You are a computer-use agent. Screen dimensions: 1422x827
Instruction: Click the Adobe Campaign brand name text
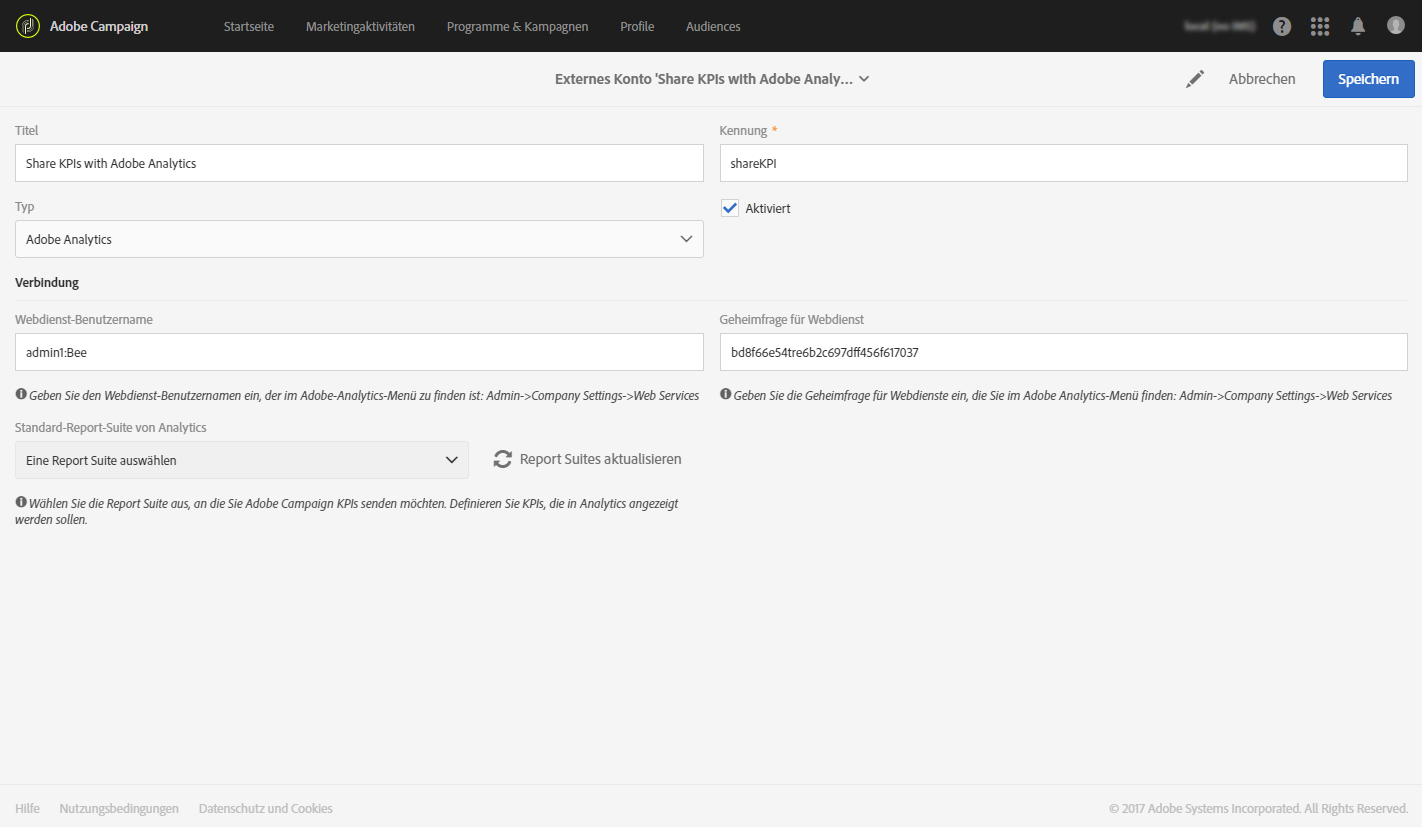[99, 27]
